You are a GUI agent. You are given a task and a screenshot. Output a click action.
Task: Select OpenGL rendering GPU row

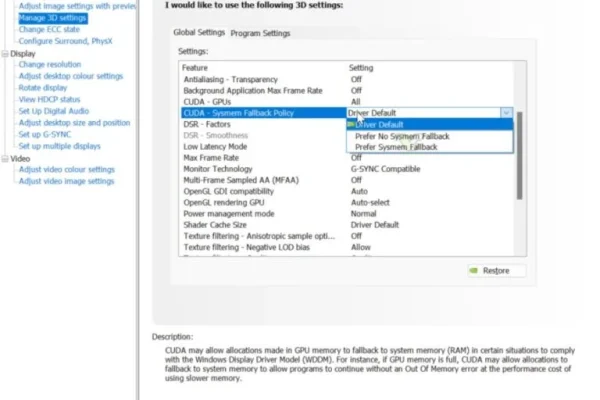(347, 202)
